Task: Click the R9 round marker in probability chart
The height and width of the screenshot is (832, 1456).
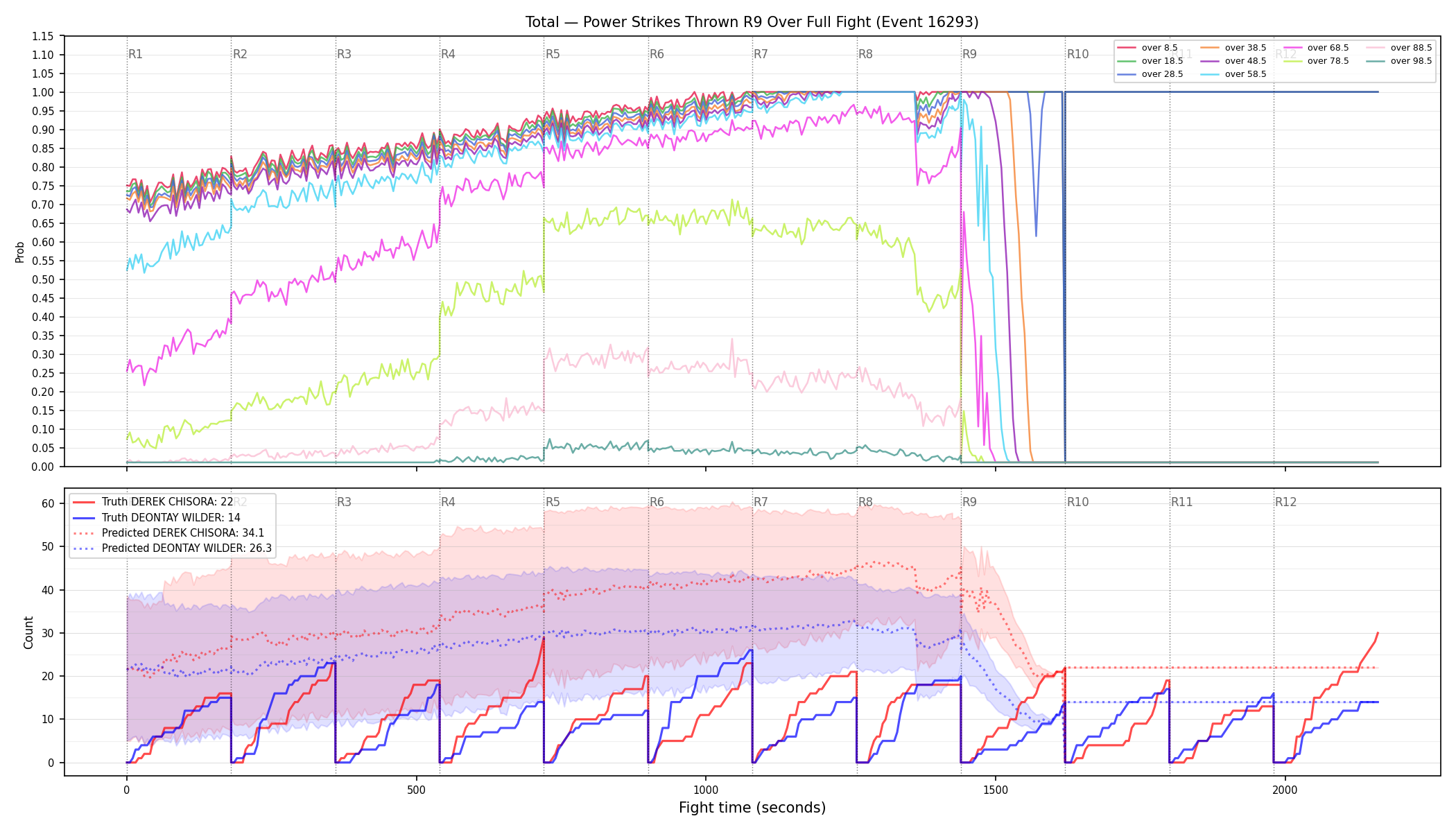Action: pos(969,54)
